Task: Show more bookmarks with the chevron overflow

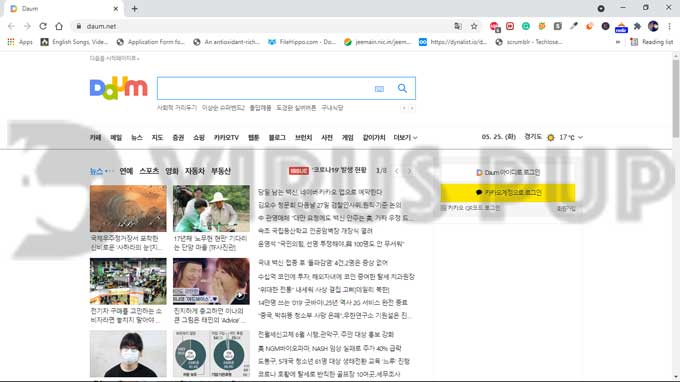Action: (x=618, y=42)
